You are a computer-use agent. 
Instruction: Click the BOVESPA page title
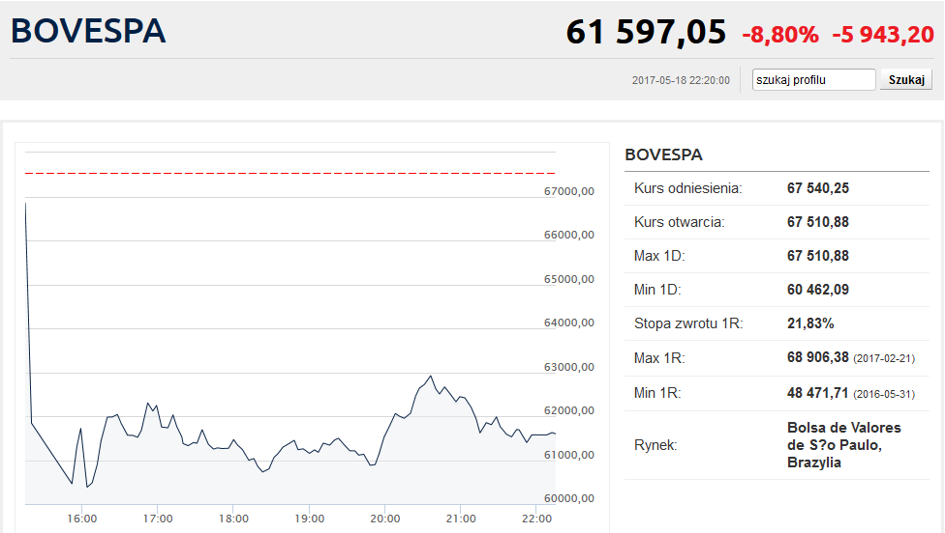coord(88,31)
